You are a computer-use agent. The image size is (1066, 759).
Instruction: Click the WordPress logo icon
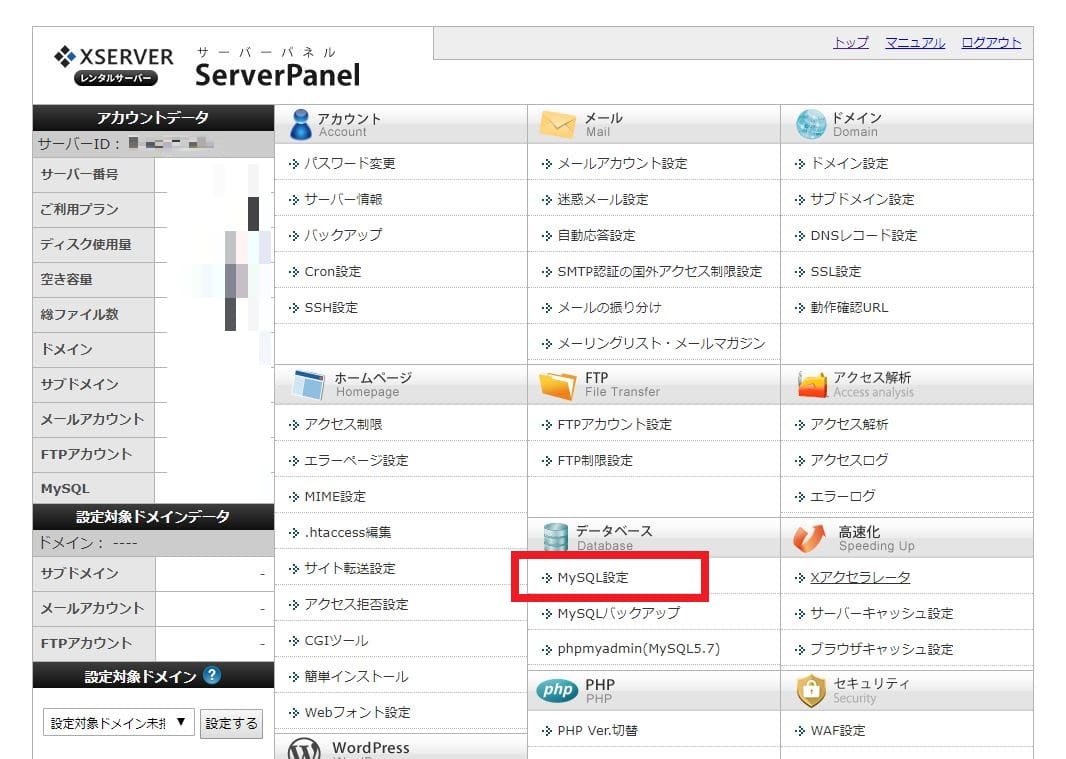[305, 749]
